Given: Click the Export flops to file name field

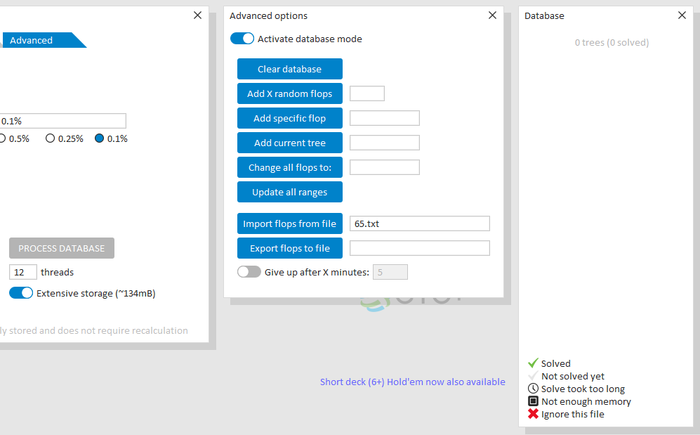Looking at the screenshot, I should point(420,248).
